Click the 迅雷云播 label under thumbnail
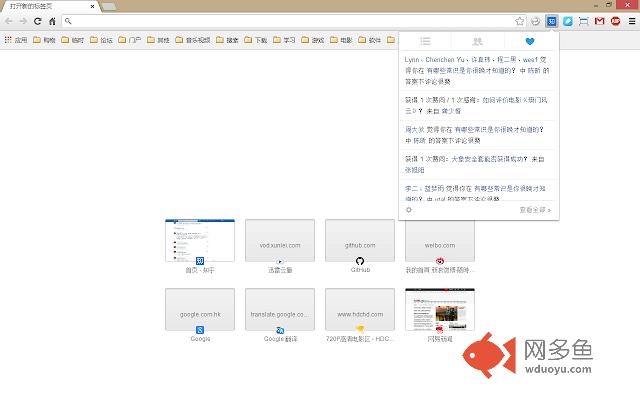The height and width of the screenshot is (400, 640). coord(280,270)
